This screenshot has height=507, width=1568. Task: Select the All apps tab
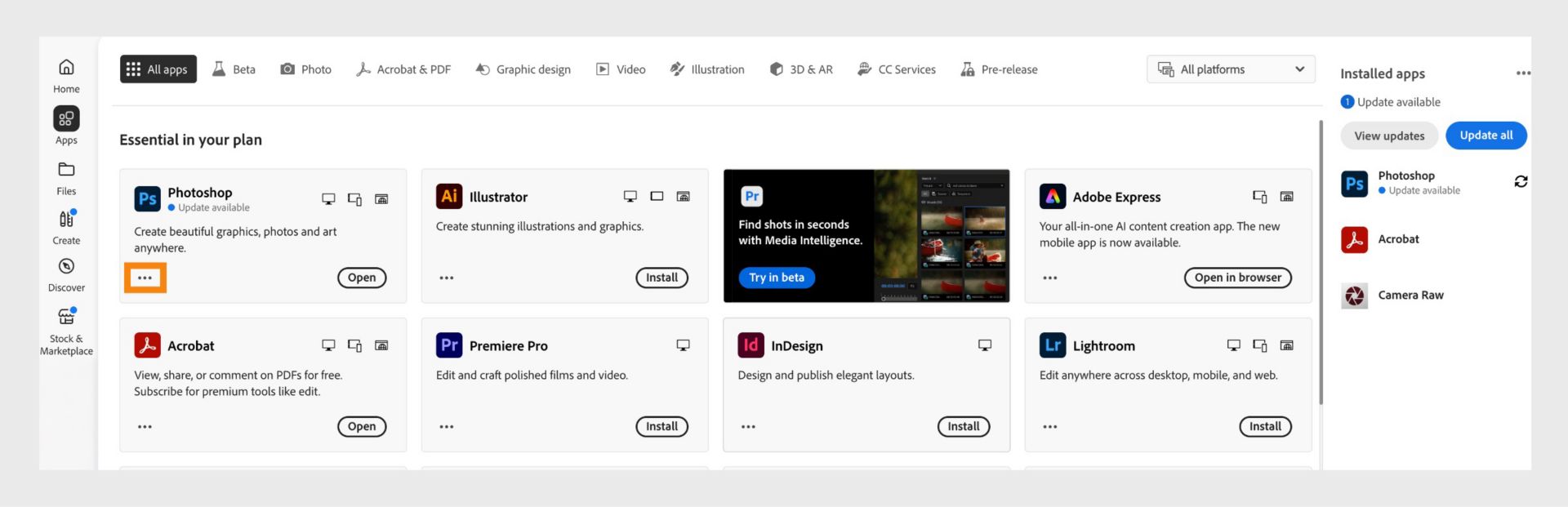(158, 69)
